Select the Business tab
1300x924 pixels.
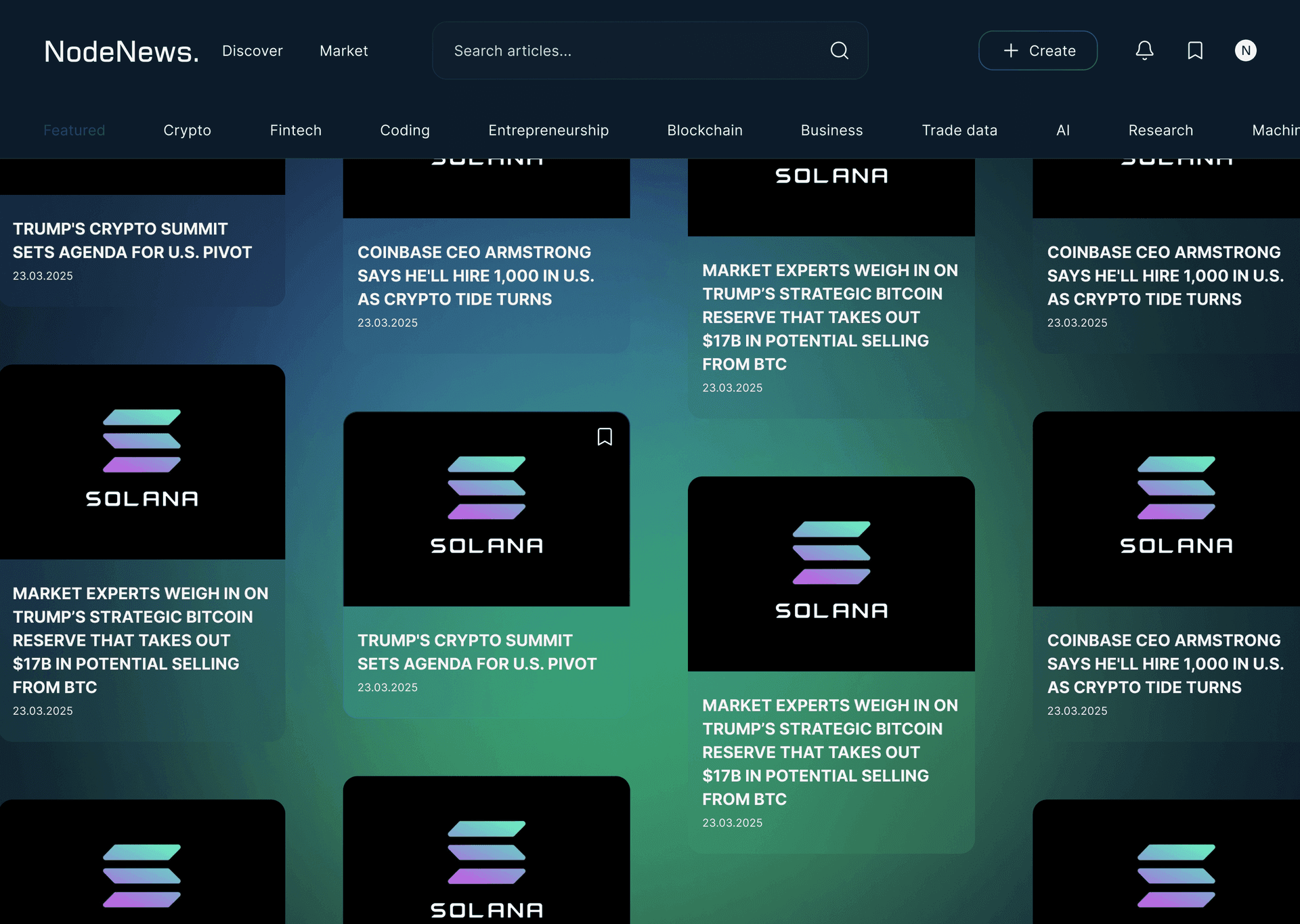coord(832,130)
